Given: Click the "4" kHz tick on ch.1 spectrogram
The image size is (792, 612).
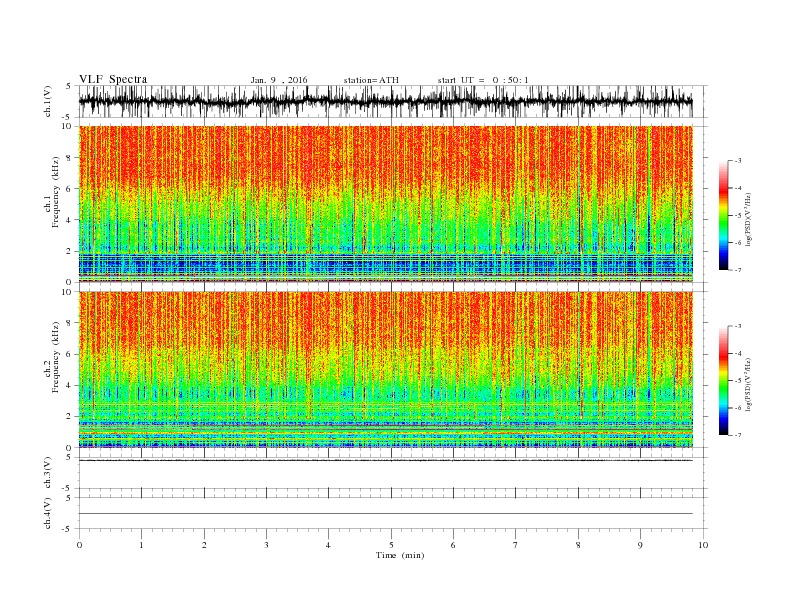Looking at the screenshot, I should [70, 220].
